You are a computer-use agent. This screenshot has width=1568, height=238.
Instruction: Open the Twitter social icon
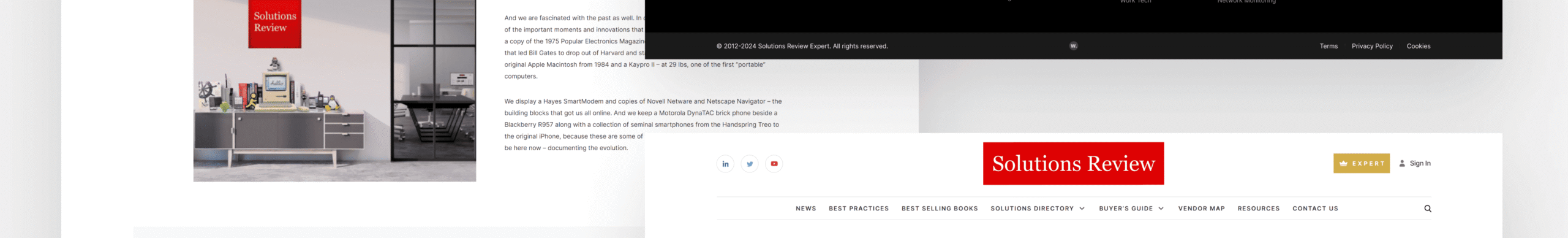750,164
